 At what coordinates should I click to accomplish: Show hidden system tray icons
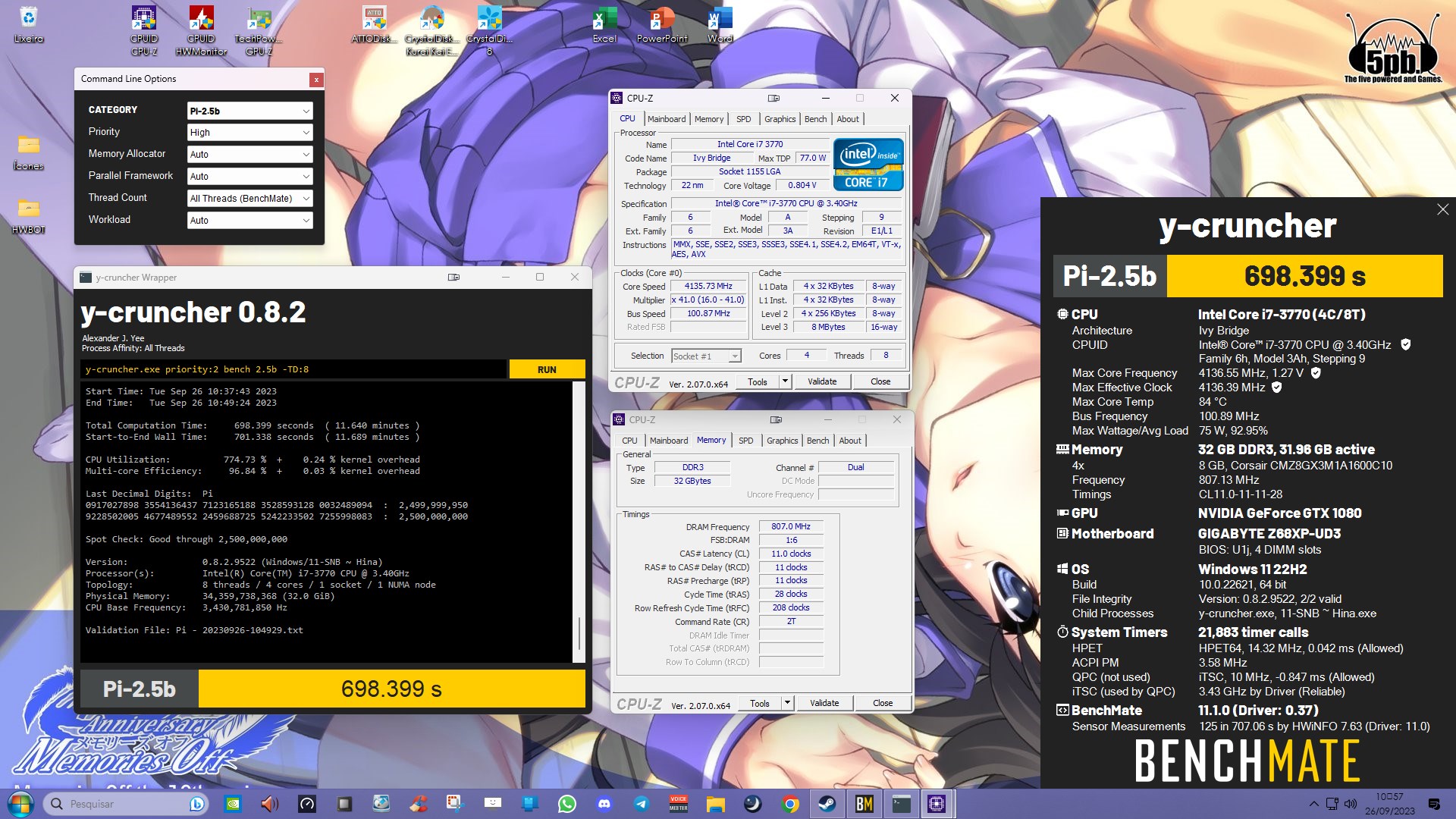[1313, 804]
